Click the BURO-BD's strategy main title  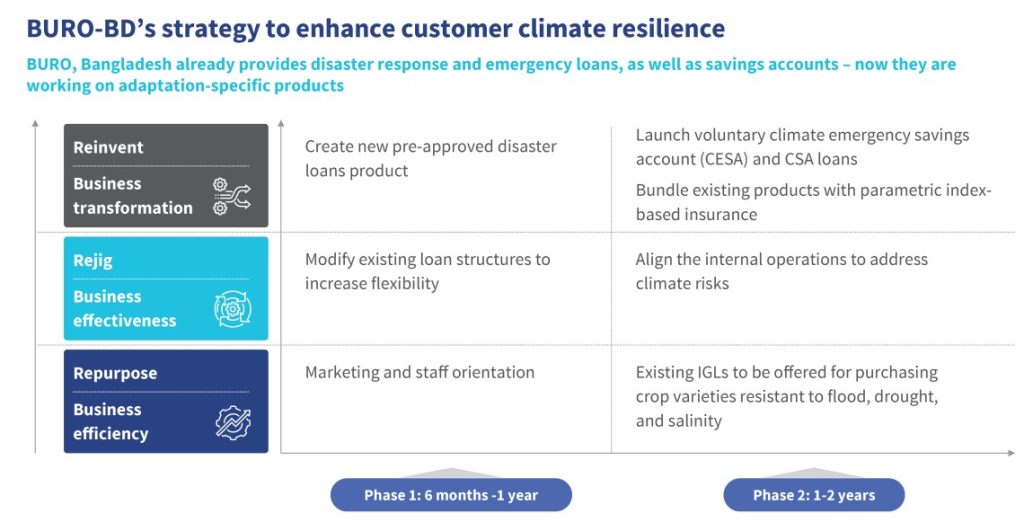(x=376, y=27)
